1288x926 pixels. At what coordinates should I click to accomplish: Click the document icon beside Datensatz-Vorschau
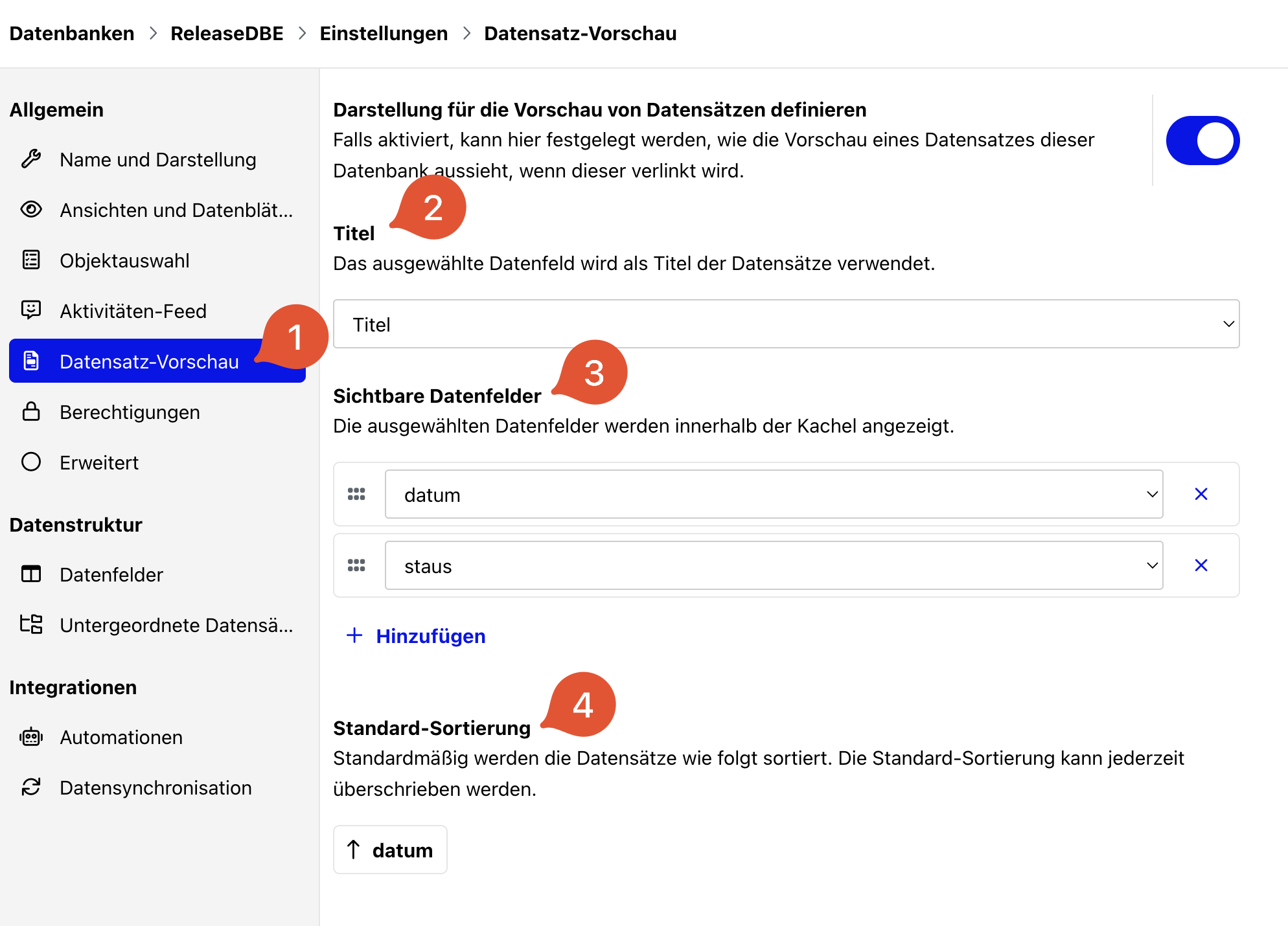tap(31, 361)
